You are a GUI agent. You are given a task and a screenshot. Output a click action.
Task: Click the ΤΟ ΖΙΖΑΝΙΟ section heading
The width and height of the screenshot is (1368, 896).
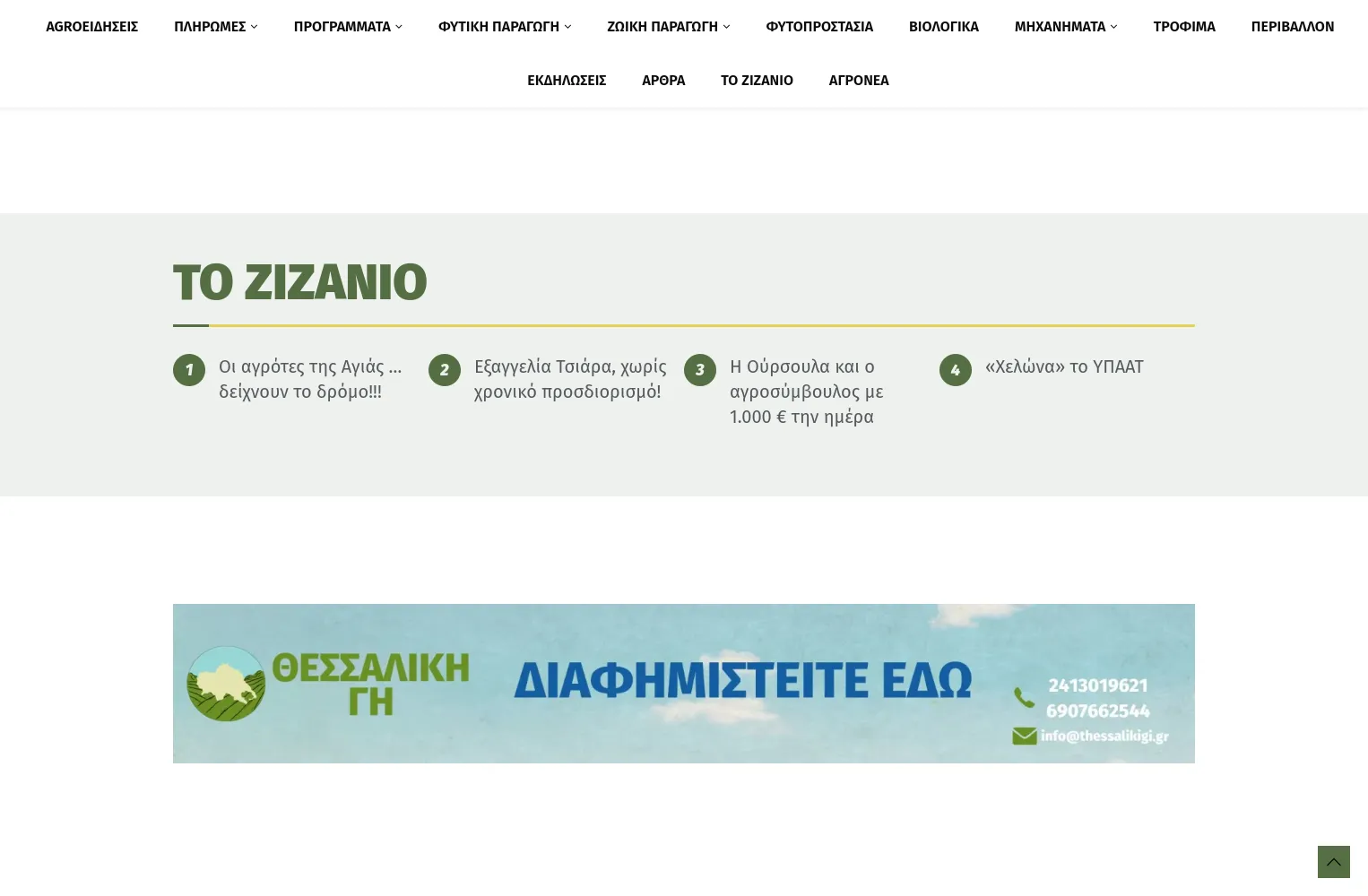coord(299,282)
